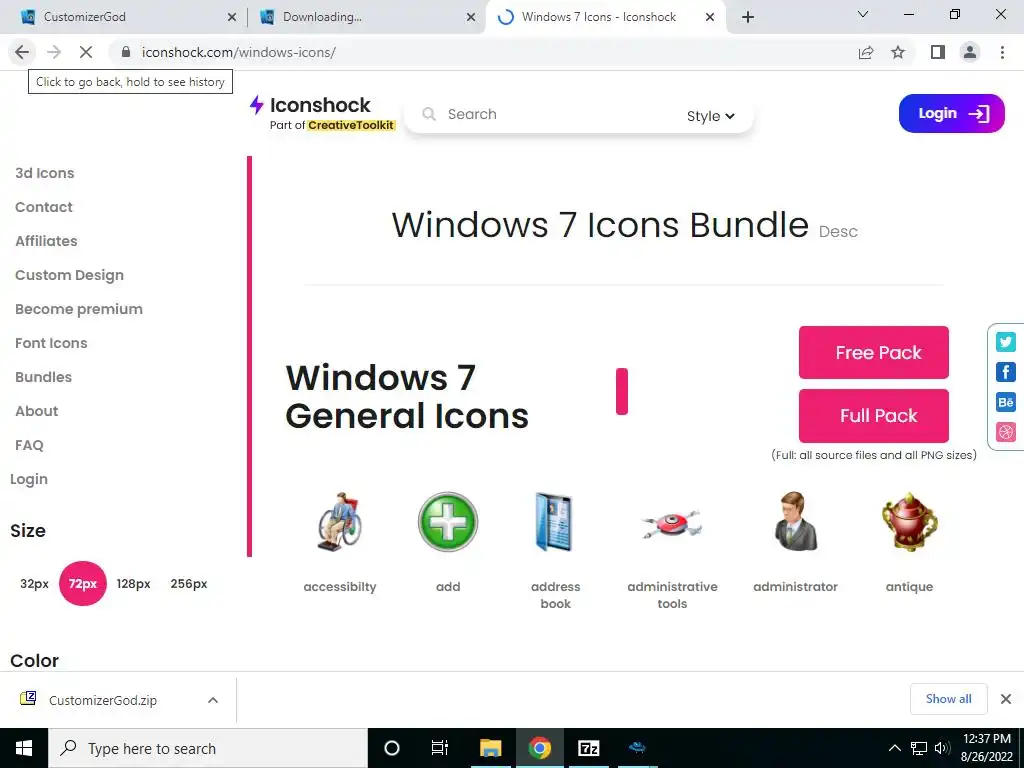Toggle the Chrome side panel icon
The width and height of the screenshot is (1024, 768).
[x=938, y=52]
